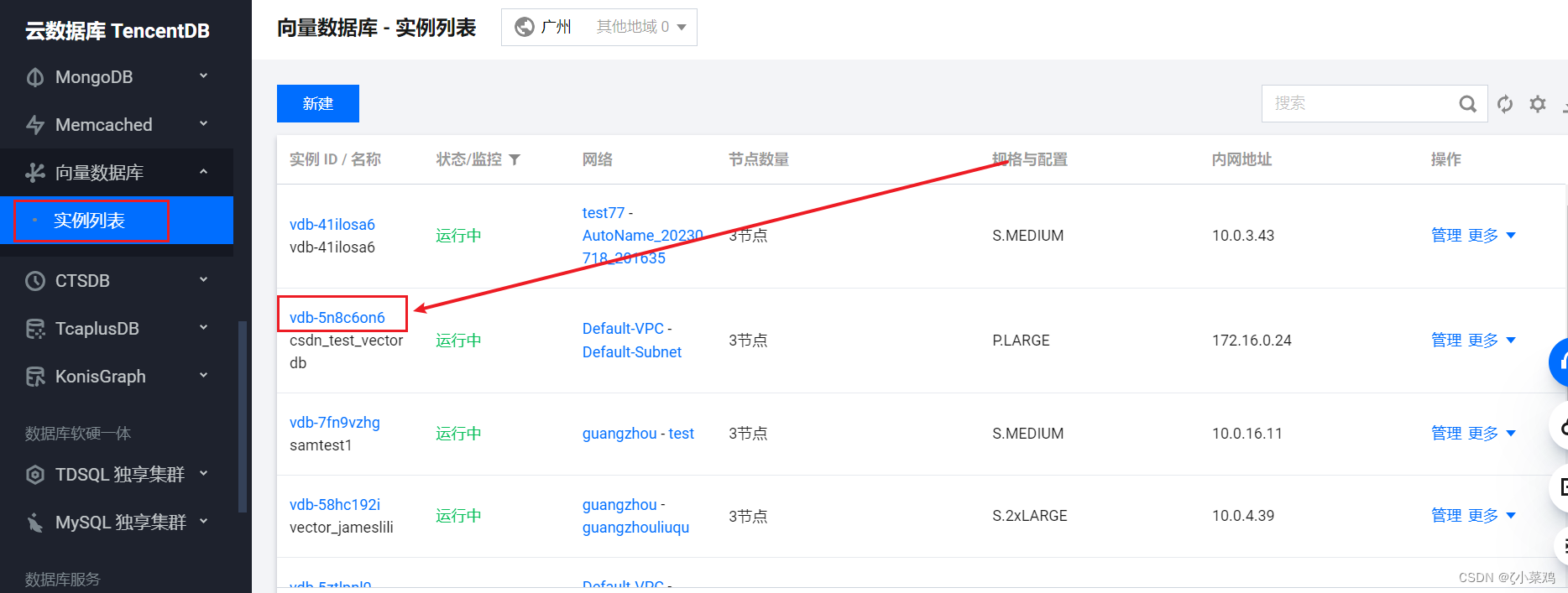
Task: Click the Memcached lightning icon
Action: (35, 125)
